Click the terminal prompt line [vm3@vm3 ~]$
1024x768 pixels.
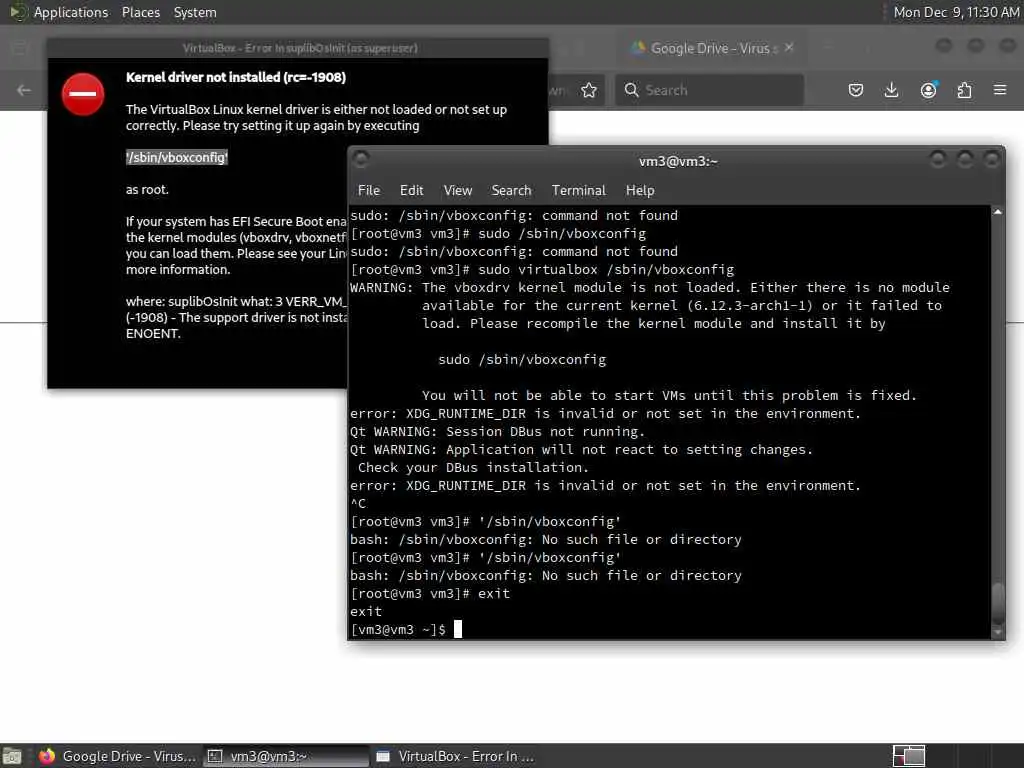pyautogui.click(x=398, y=630)
